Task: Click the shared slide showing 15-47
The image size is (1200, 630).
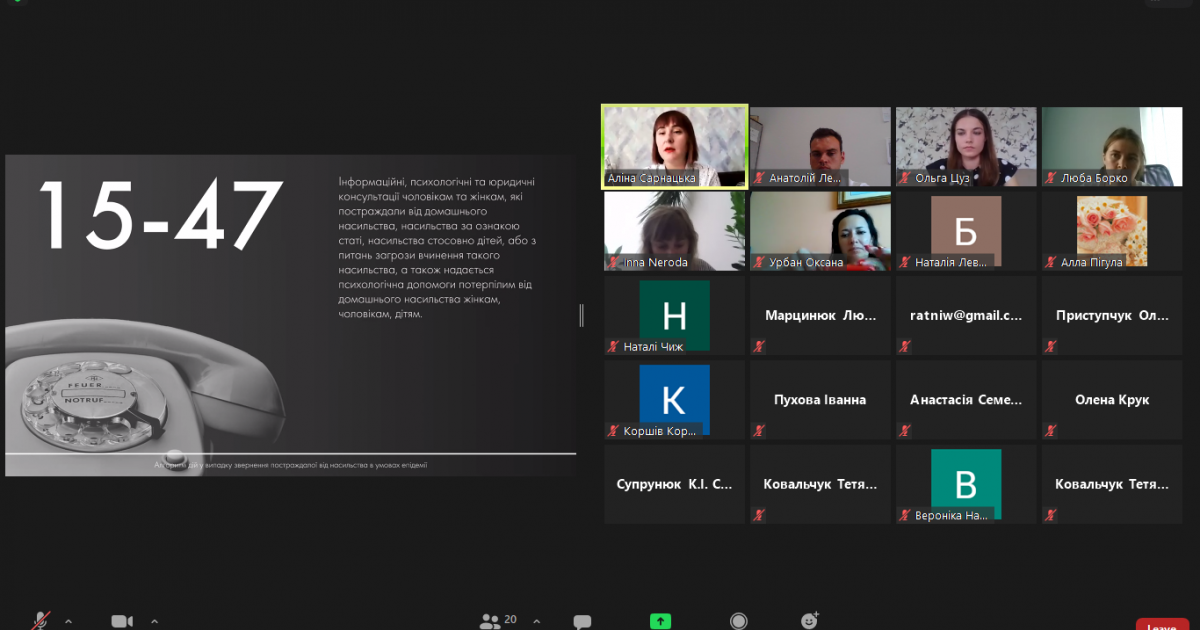Action: [x=290, y=315]
